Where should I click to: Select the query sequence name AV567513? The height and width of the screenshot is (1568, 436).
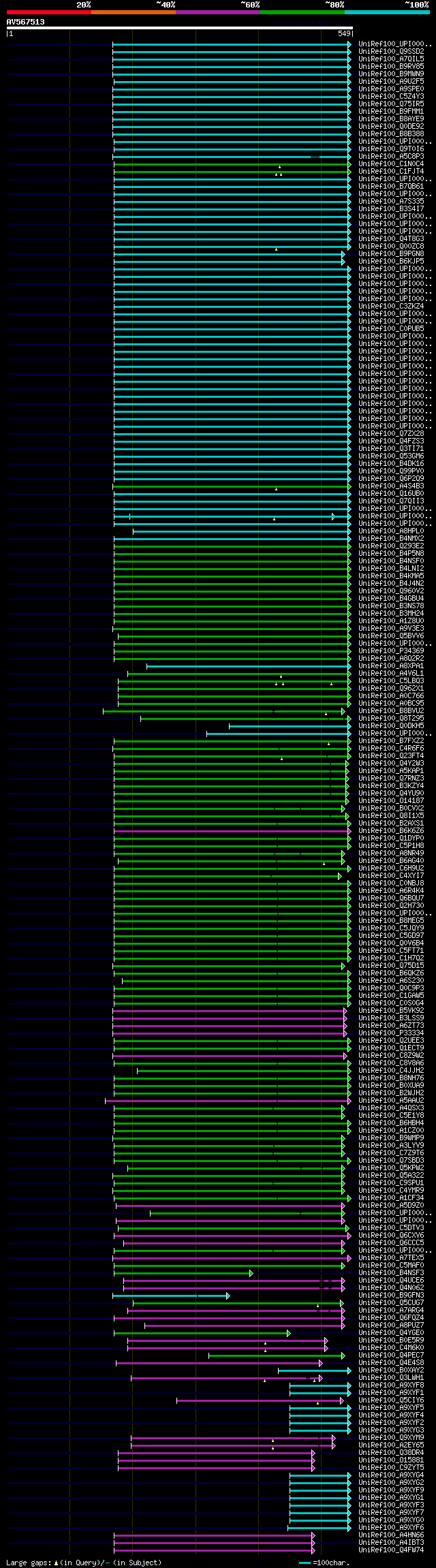coord(26,22)
